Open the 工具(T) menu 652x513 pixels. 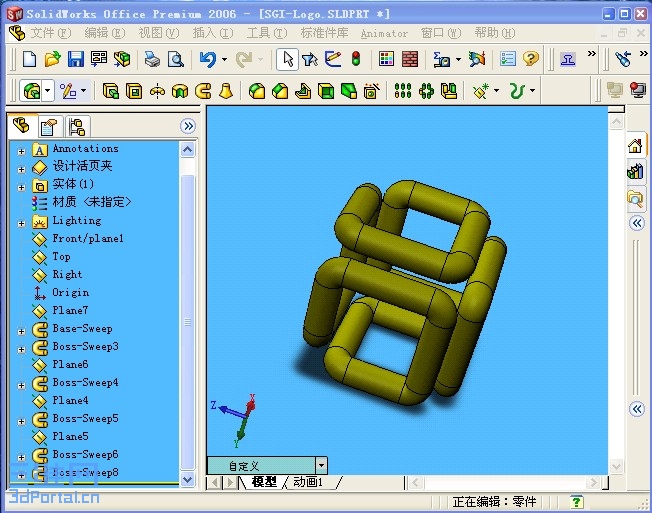267,33
